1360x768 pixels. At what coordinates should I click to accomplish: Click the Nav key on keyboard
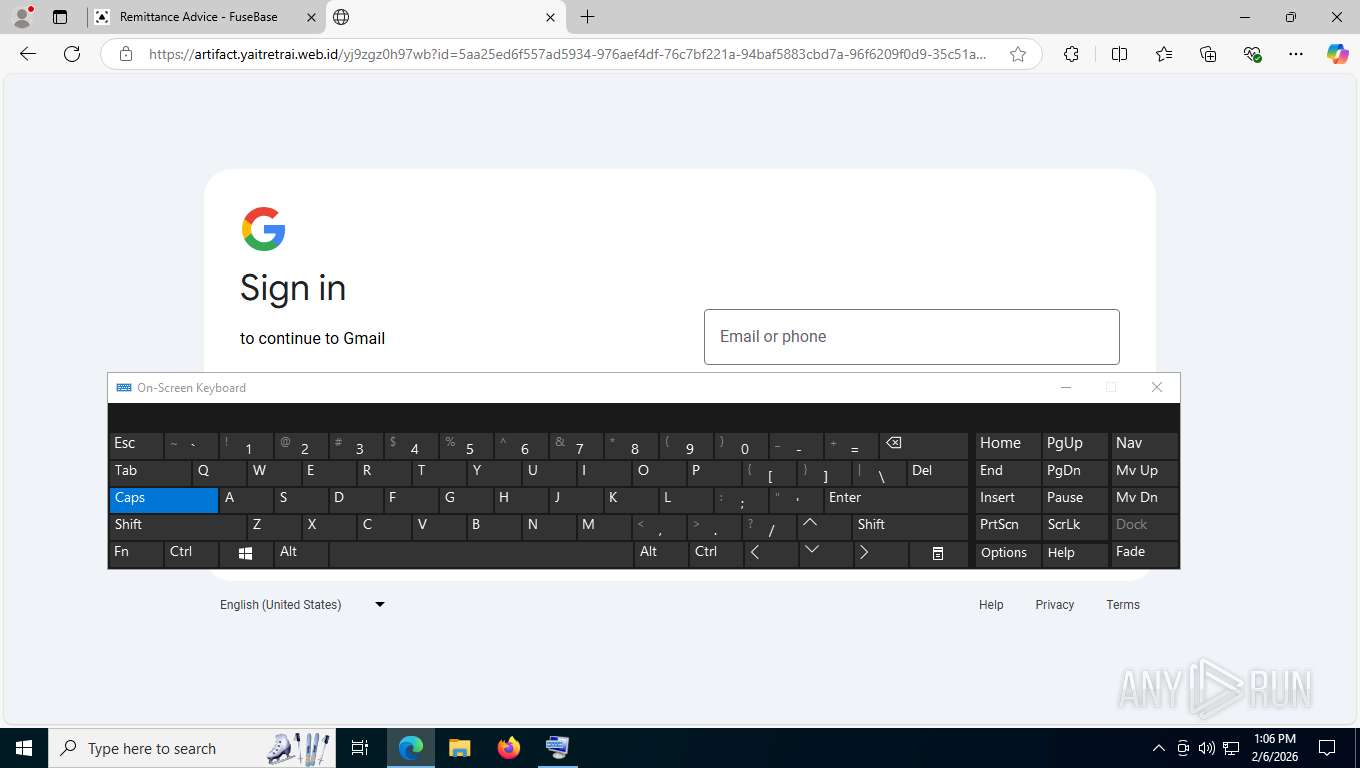1144,445
